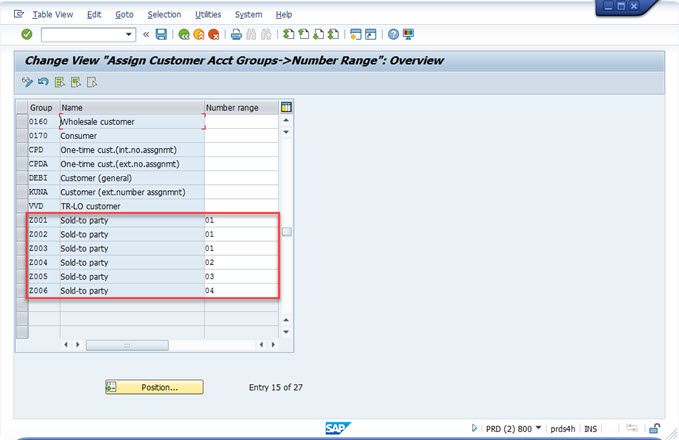This screenshot has width=679, height=440.
Task: Click the prds4h server name in status bar
Action: click(563, 429)
